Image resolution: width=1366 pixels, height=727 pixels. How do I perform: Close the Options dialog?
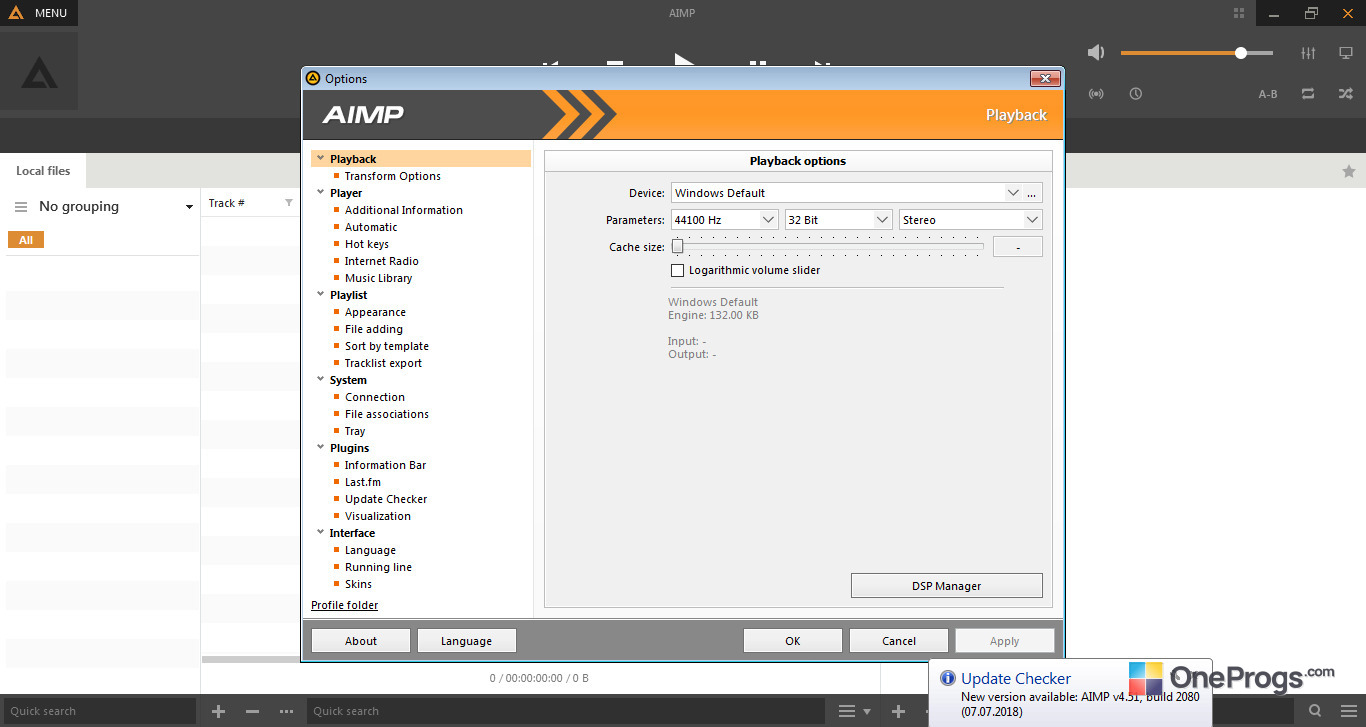(1045, 79)
